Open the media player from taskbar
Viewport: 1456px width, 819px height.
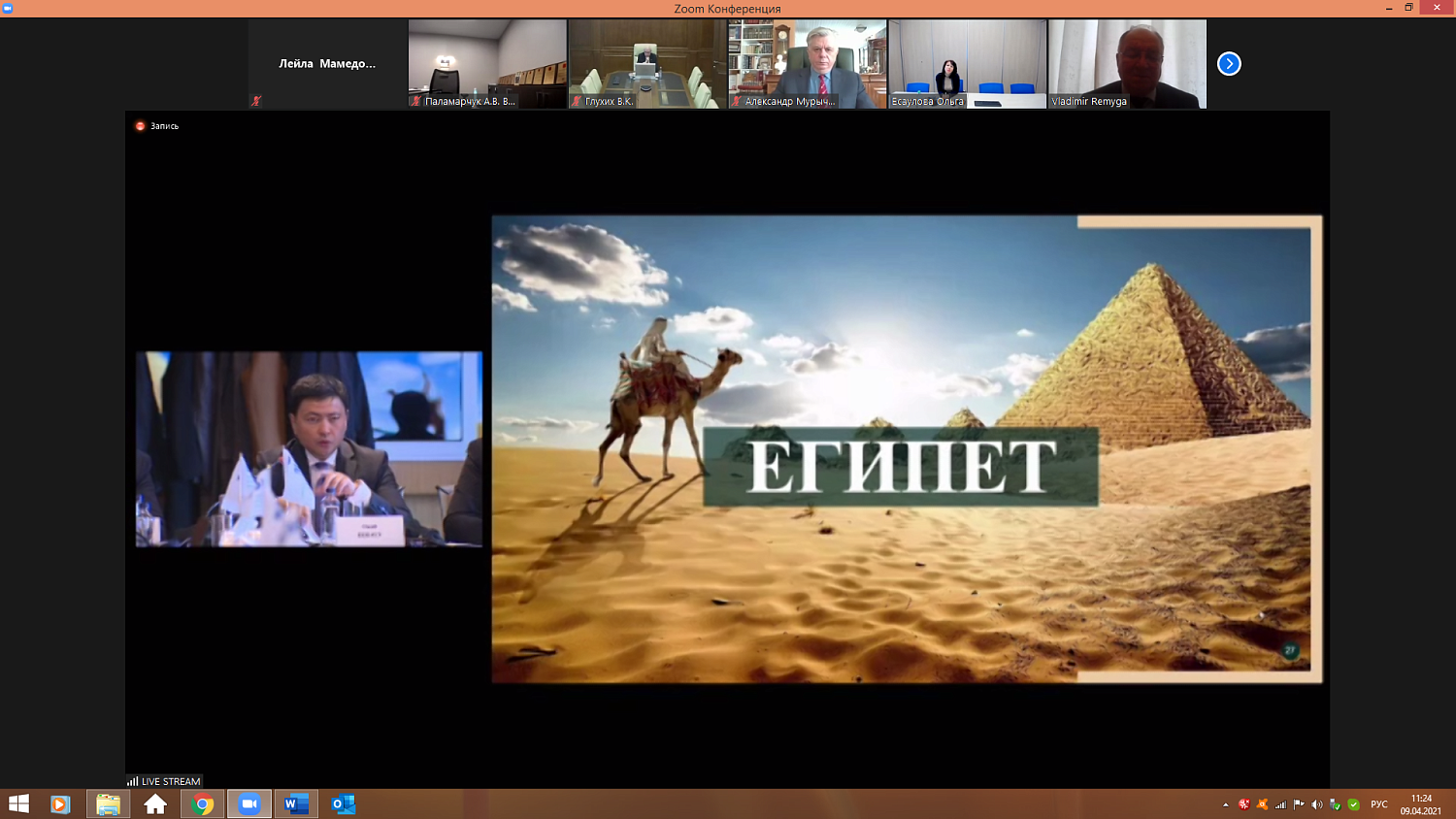tap(60, 804)
